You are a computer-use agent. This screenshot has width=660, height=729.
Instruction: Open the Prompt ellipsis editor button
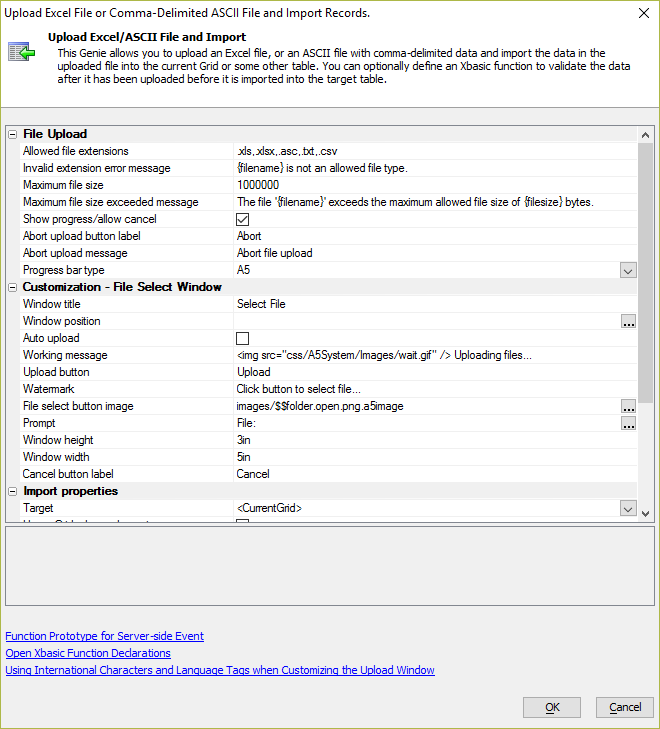point(628,424)
